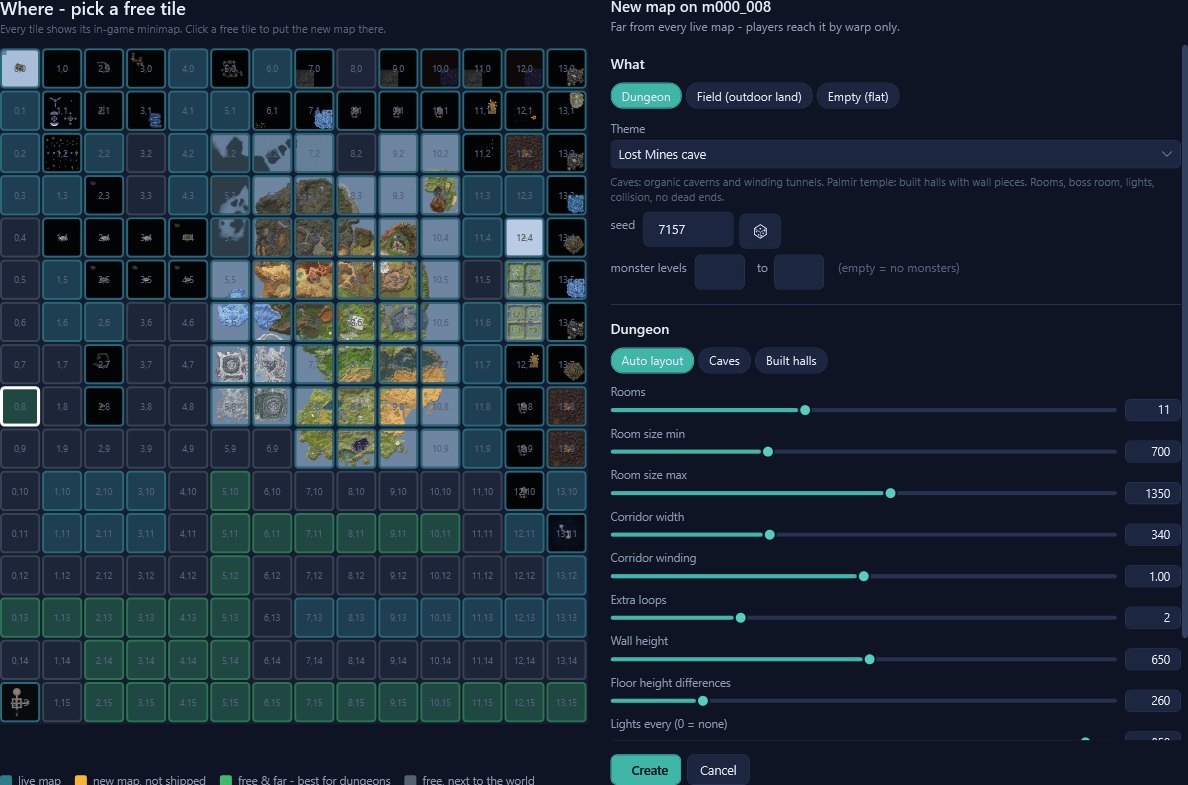Open the Theme dropdown Lost Mines cave
This screenshot has height=785, width=1188.
click(x=895, y=154)
